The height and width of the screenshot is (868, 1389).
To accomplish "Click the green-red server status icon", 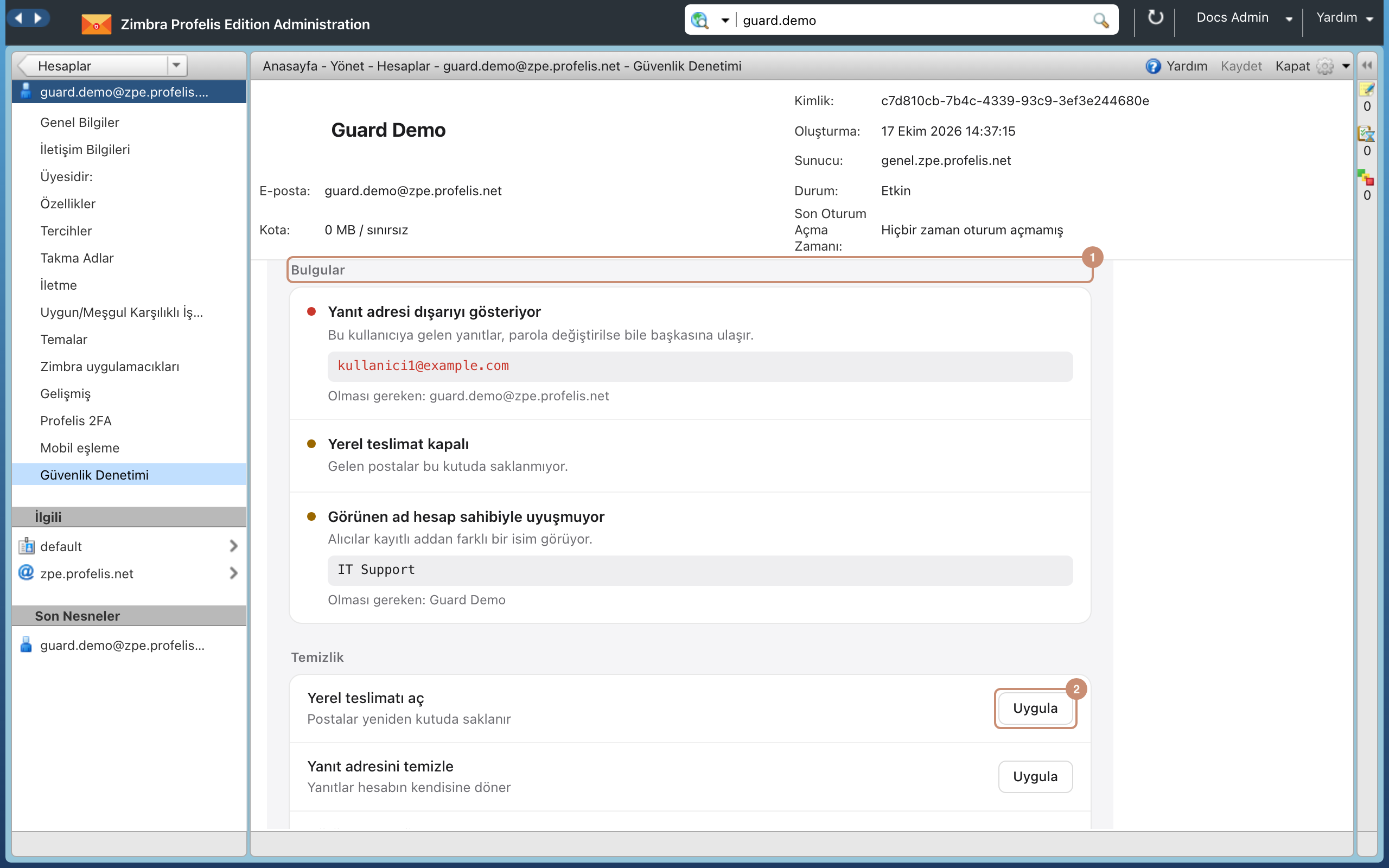I will (x=1366, y=177).
